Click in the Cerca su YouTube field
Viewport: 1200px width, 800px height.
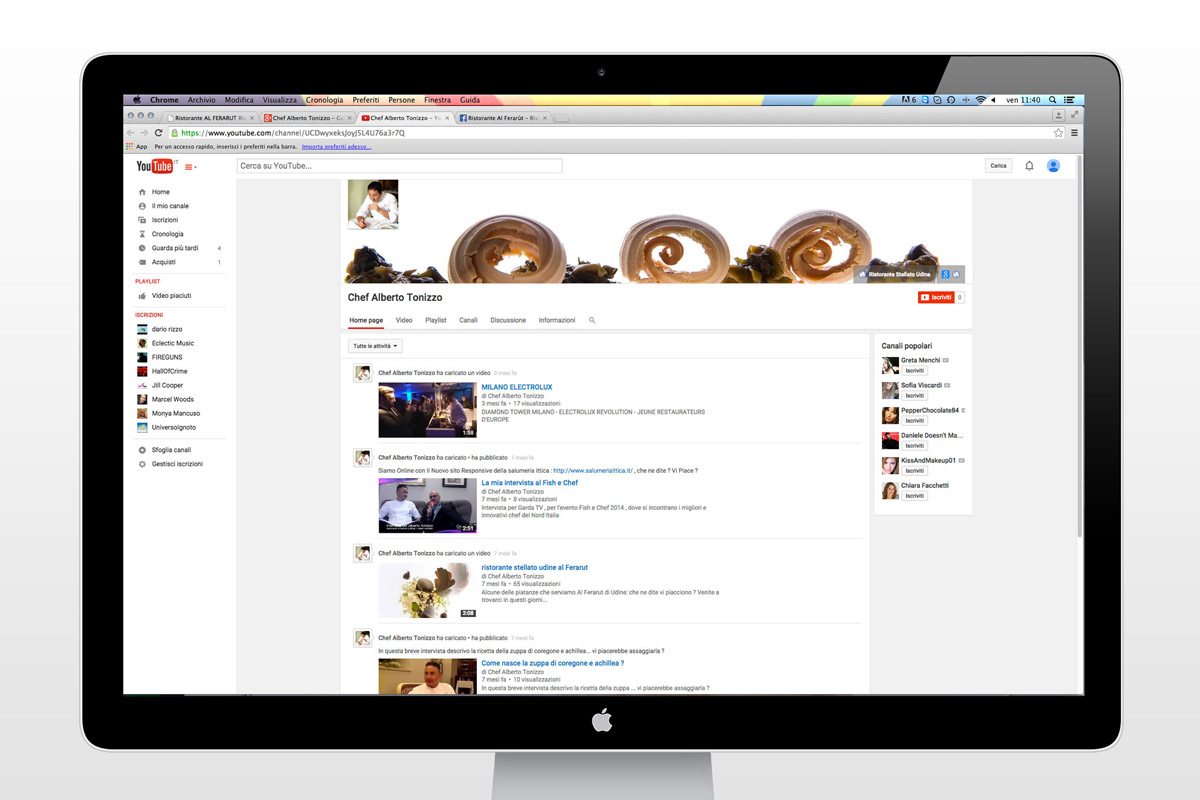click(399, 166)
